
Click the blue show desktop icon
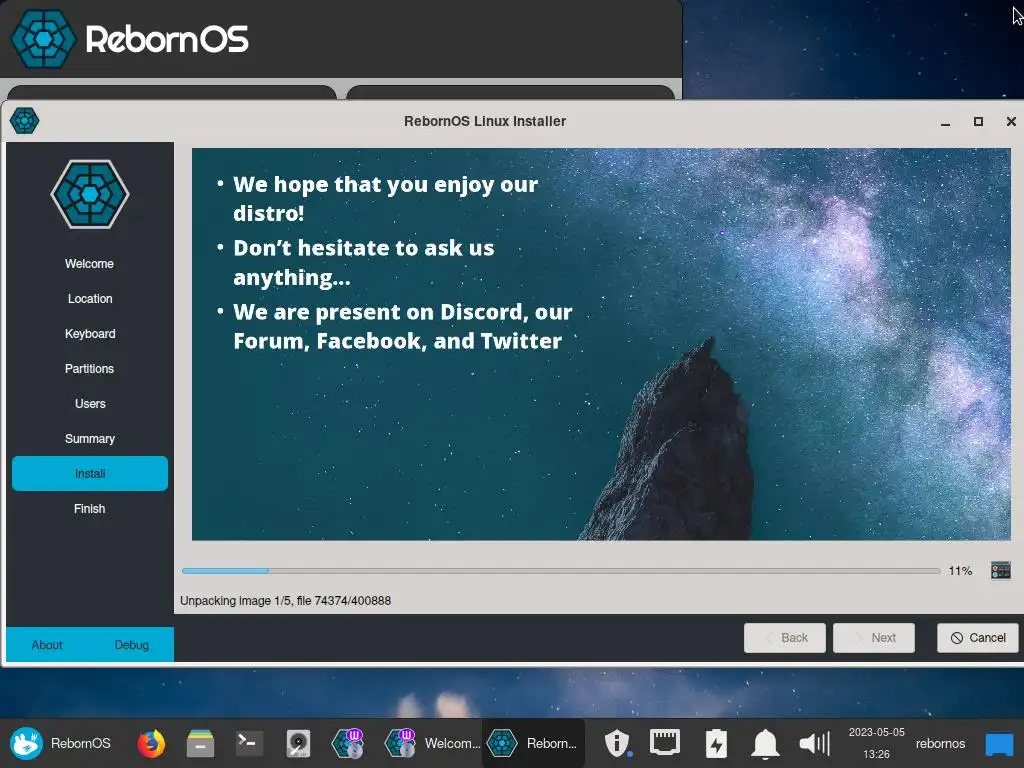click(999, 744)
